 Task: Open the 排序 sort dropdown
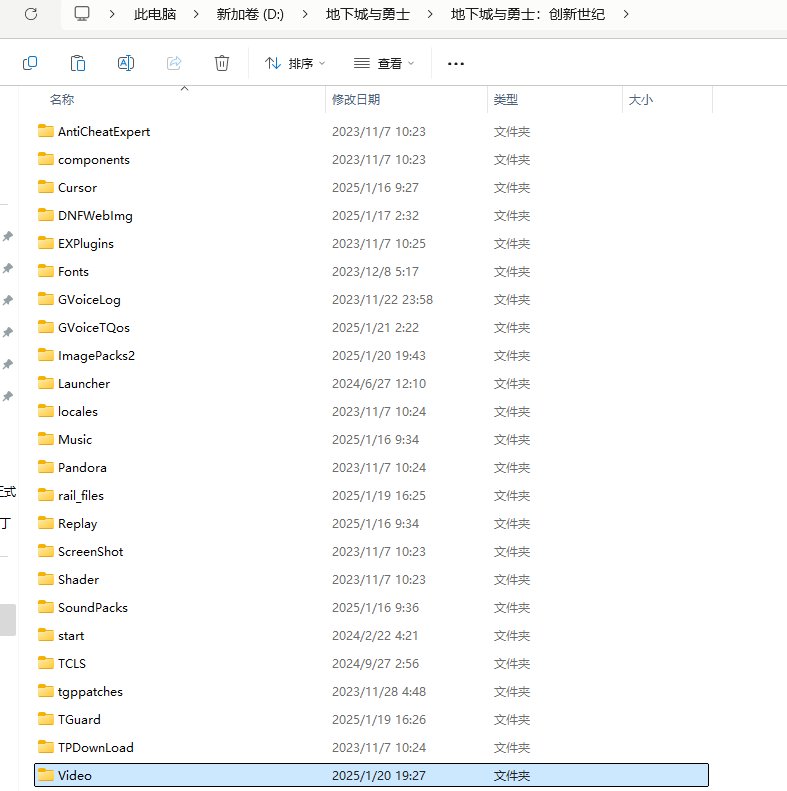[295, 64]
